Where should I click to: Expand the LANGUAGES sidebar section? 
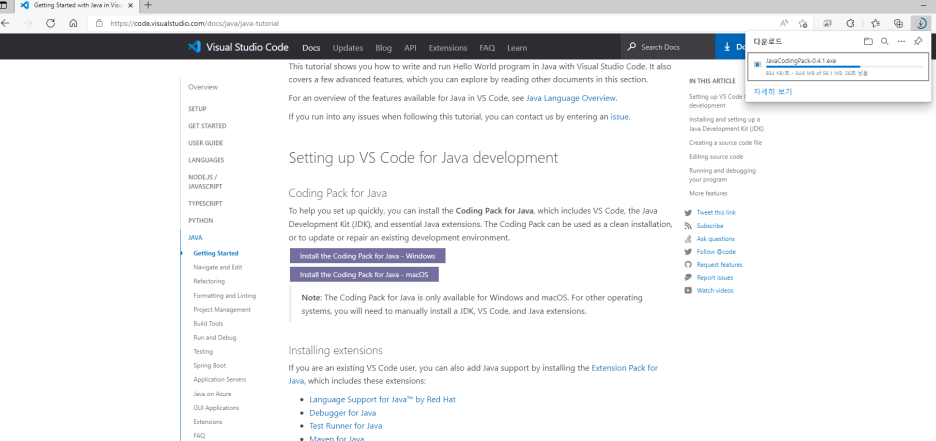click(206, 160)
